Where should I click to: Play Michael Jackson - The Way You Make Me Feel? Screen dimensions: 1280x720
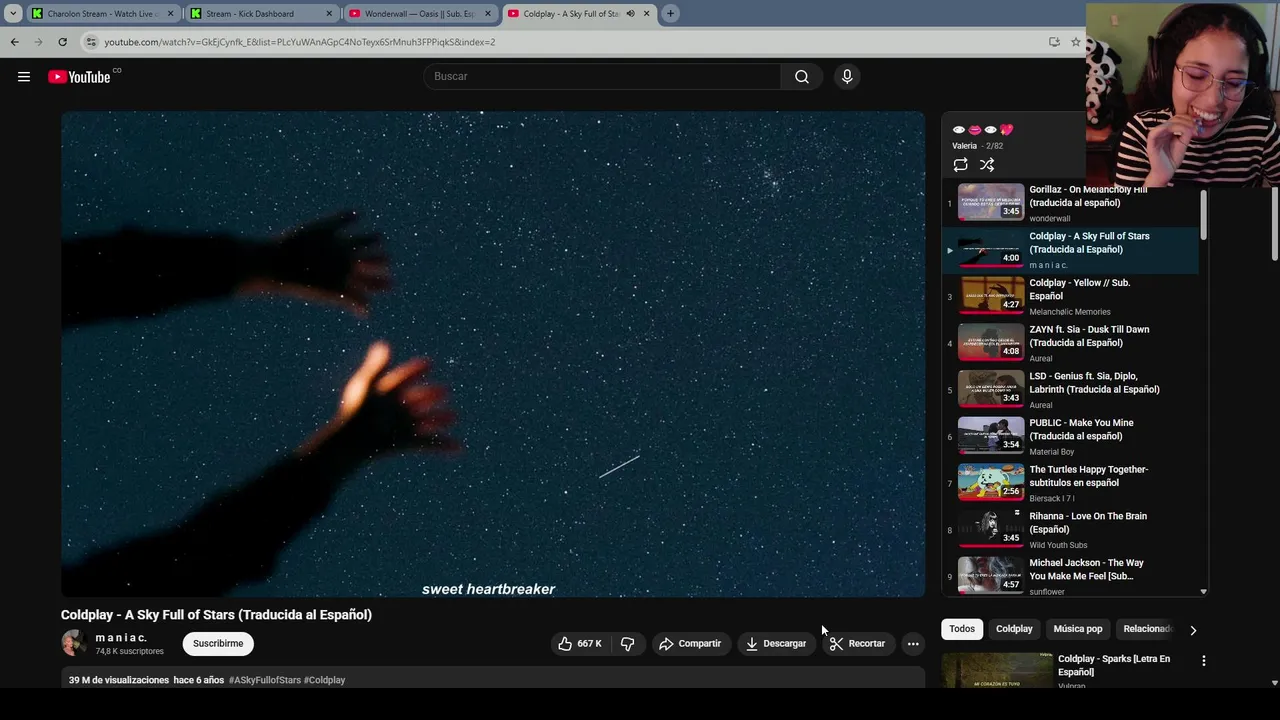pos(1070,576)
